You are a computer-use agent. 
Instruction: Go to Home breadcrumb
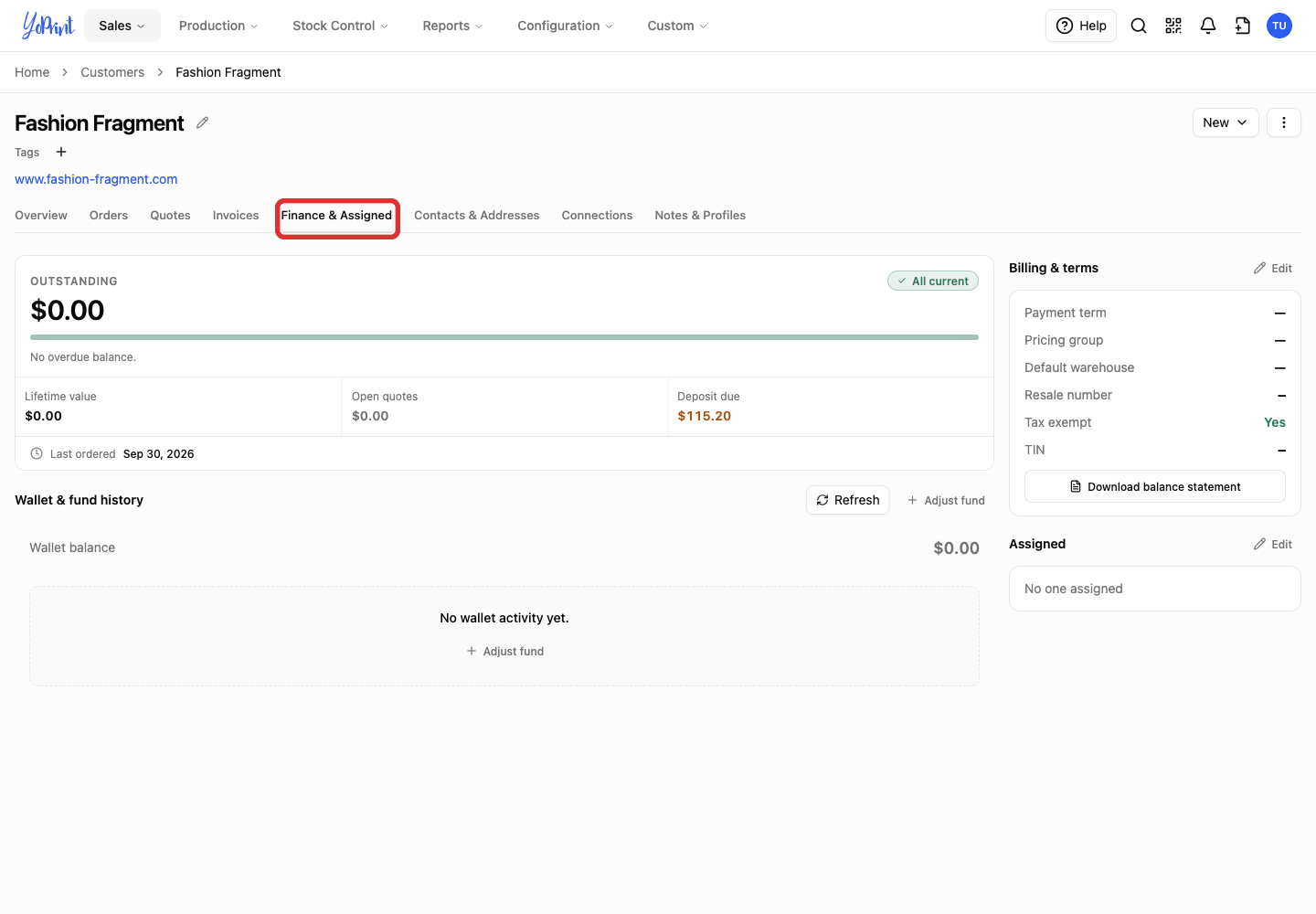(x=32, y=72)
